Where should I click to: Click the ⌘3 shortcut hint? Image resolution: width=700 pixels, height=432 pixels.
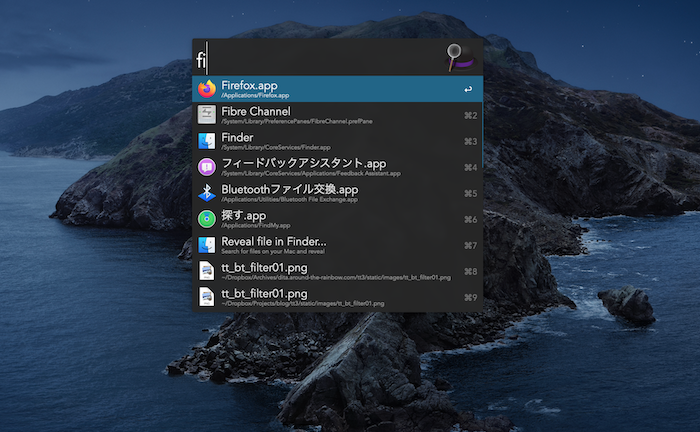(471, 141)
